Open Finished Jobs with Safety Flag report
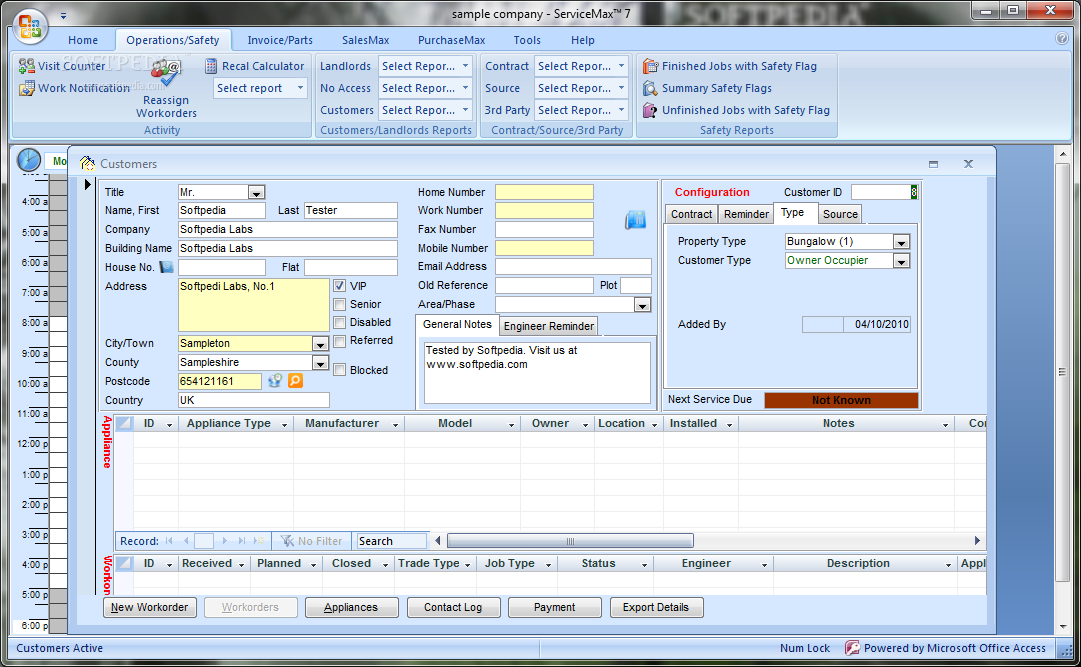The image size is (1081, 667). 730,66
